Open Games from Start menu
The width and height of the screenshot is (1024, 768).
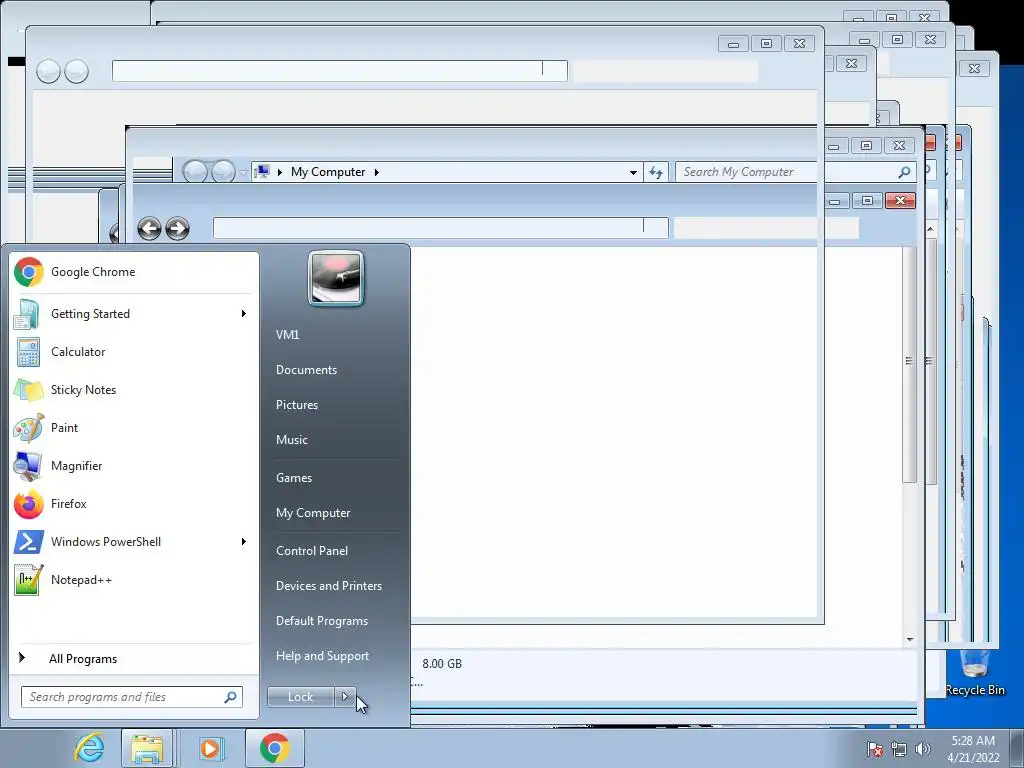click(x=294, y=477)
